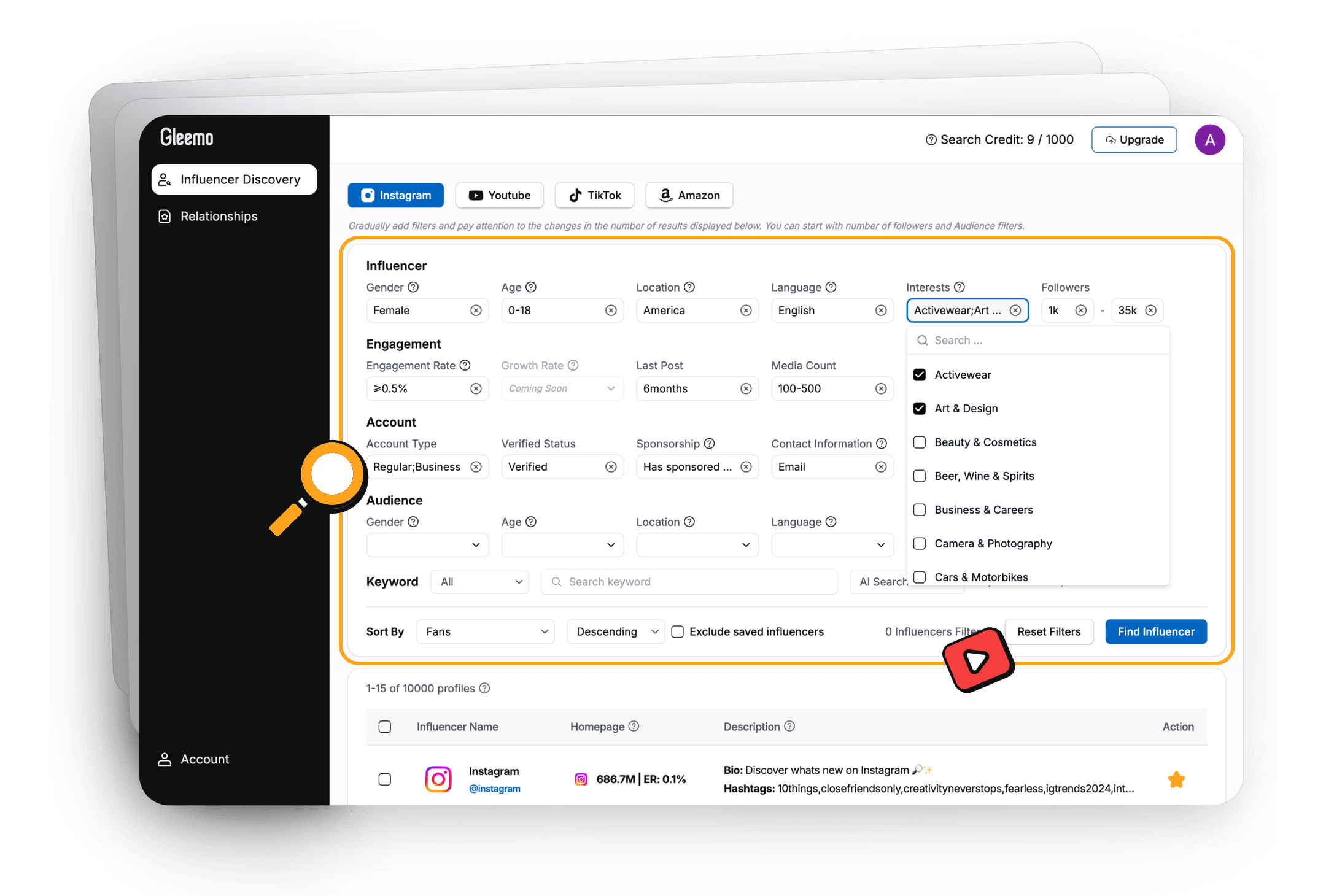Viewport: 1326px width, 896px height.
Task: Check the Cars & Motorbikes interest
Action: coord(920,577)
